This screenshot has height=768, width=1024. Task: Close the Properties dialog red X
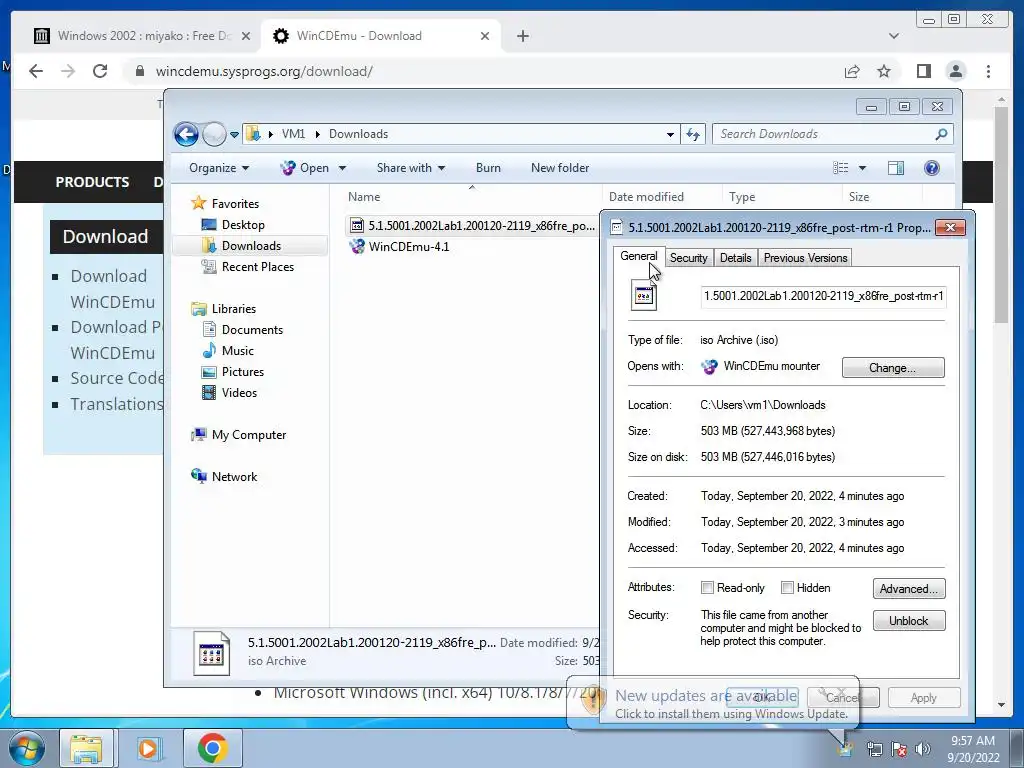click(950, 227)
